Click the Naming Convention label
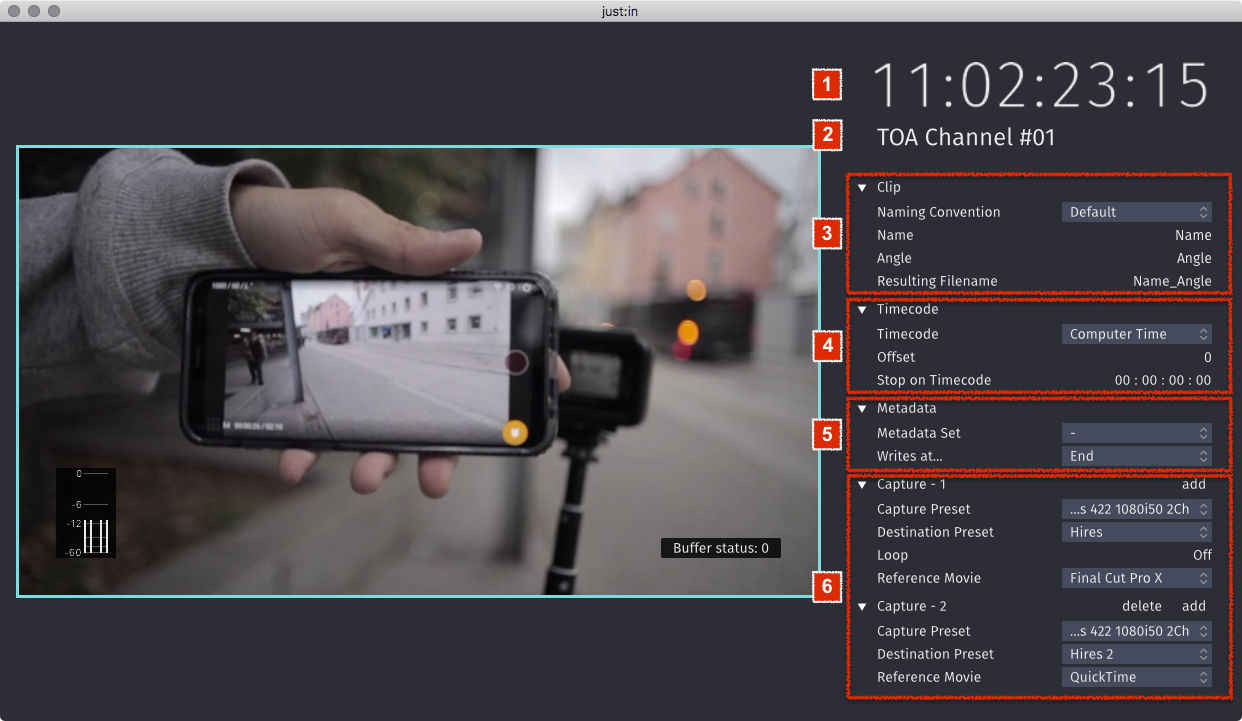Image resolution: width=1242 pixels, height=721 pixels. point(938,212)
